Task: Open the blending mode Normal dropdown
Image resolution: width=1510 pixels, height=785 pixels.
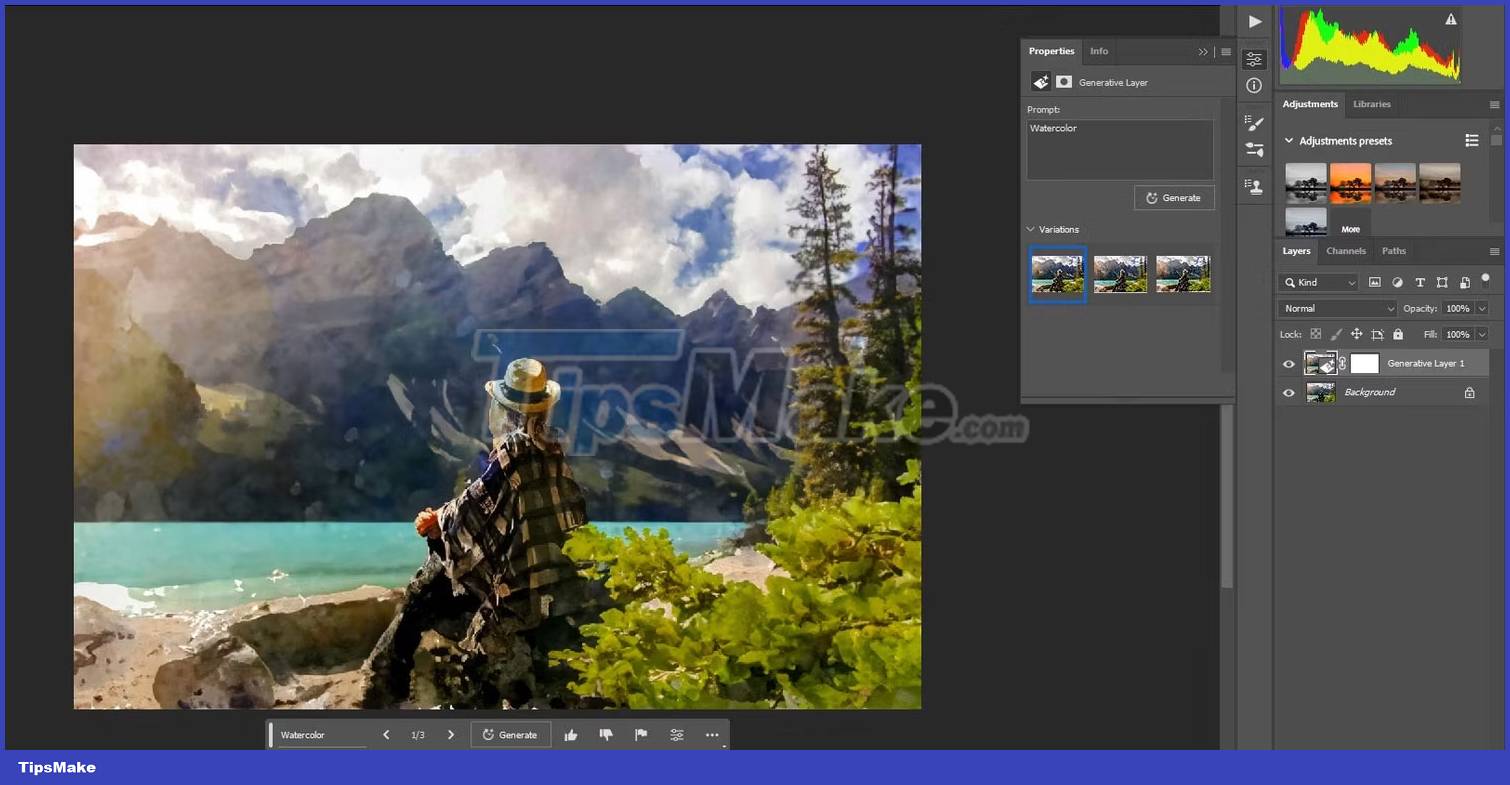Action: pyautogui.click(x=1337, y=308)
